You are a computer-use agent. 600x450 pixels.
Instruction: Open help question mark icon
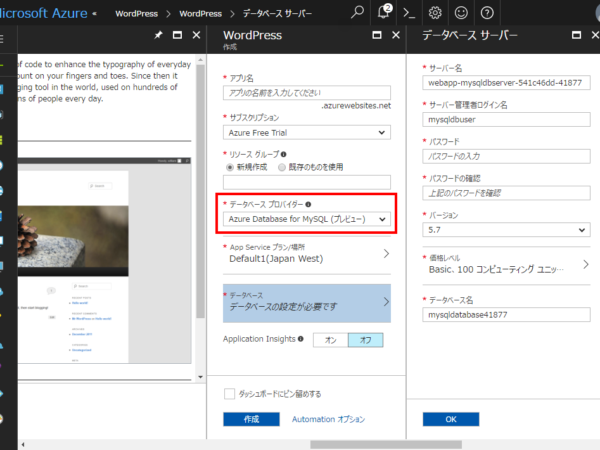tap(487, 13)
